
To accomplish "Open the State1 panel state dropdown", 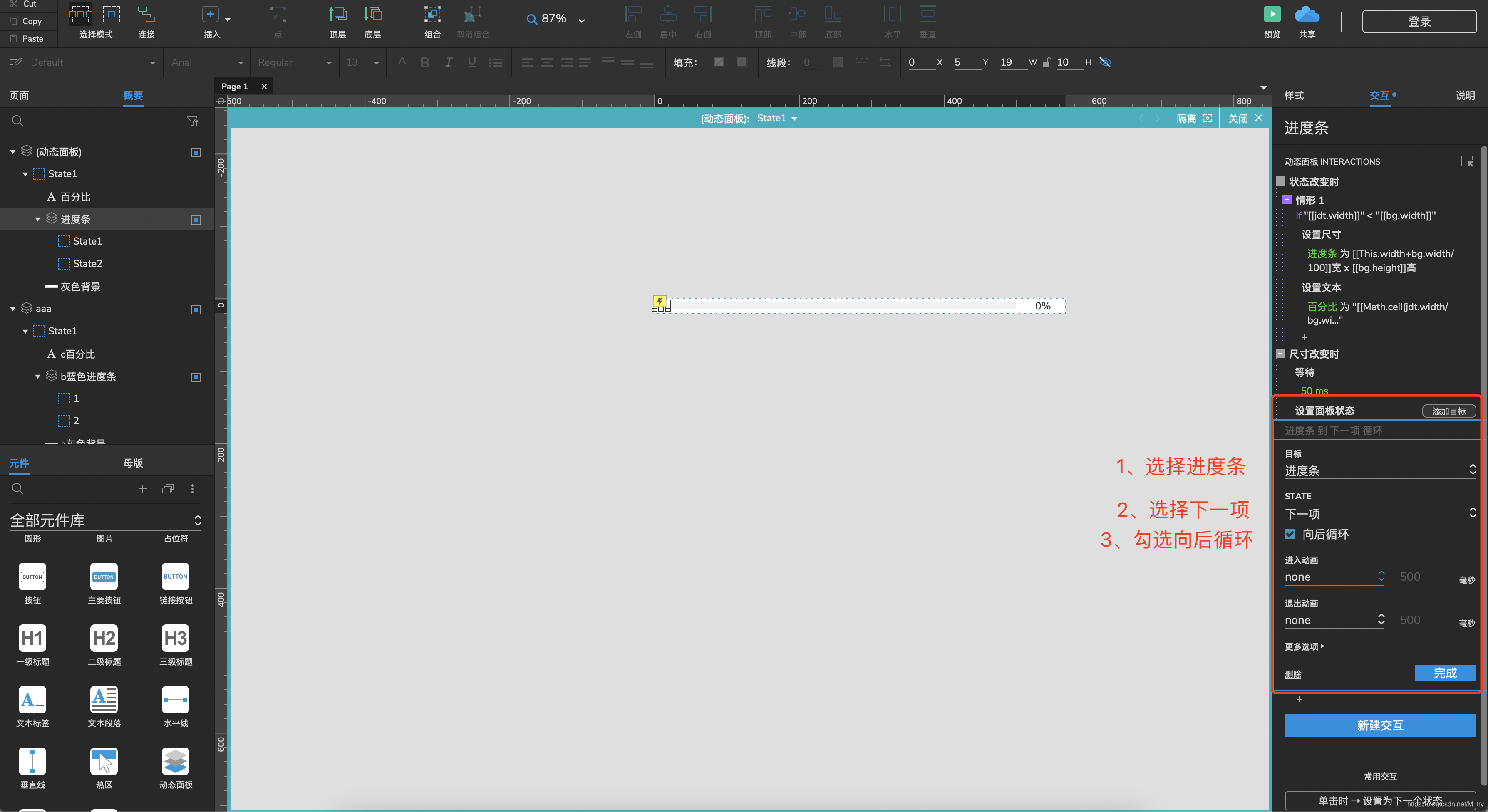I will pyautogui.click(x=777, y=119).
